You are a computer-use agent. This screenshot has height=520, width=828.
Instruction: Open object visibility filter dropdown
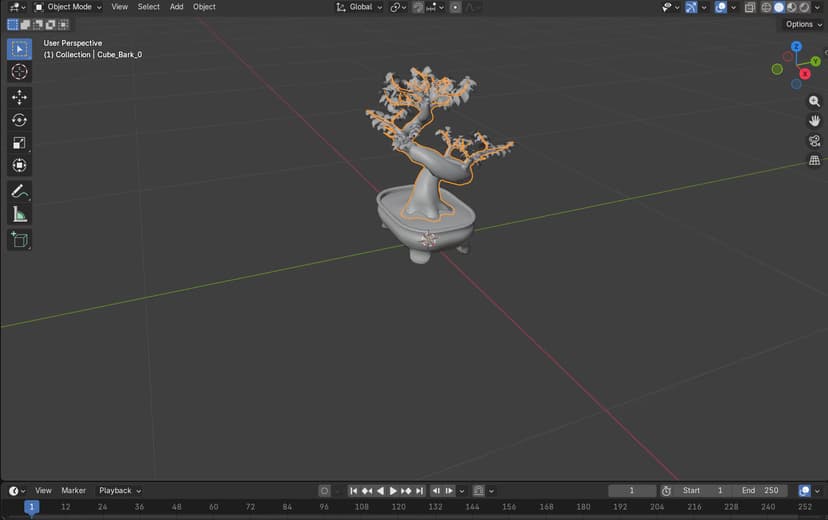[x=671, y=7]
